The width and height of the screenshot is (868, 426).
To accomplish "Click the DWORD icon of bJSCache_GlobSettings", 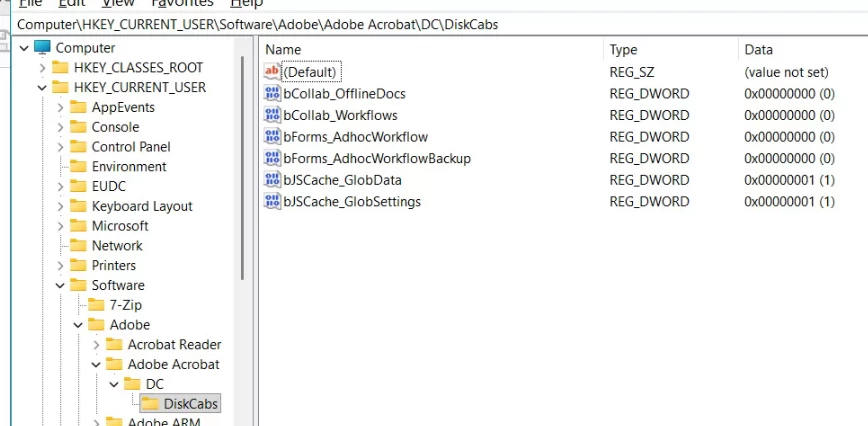I will [272, 201].
